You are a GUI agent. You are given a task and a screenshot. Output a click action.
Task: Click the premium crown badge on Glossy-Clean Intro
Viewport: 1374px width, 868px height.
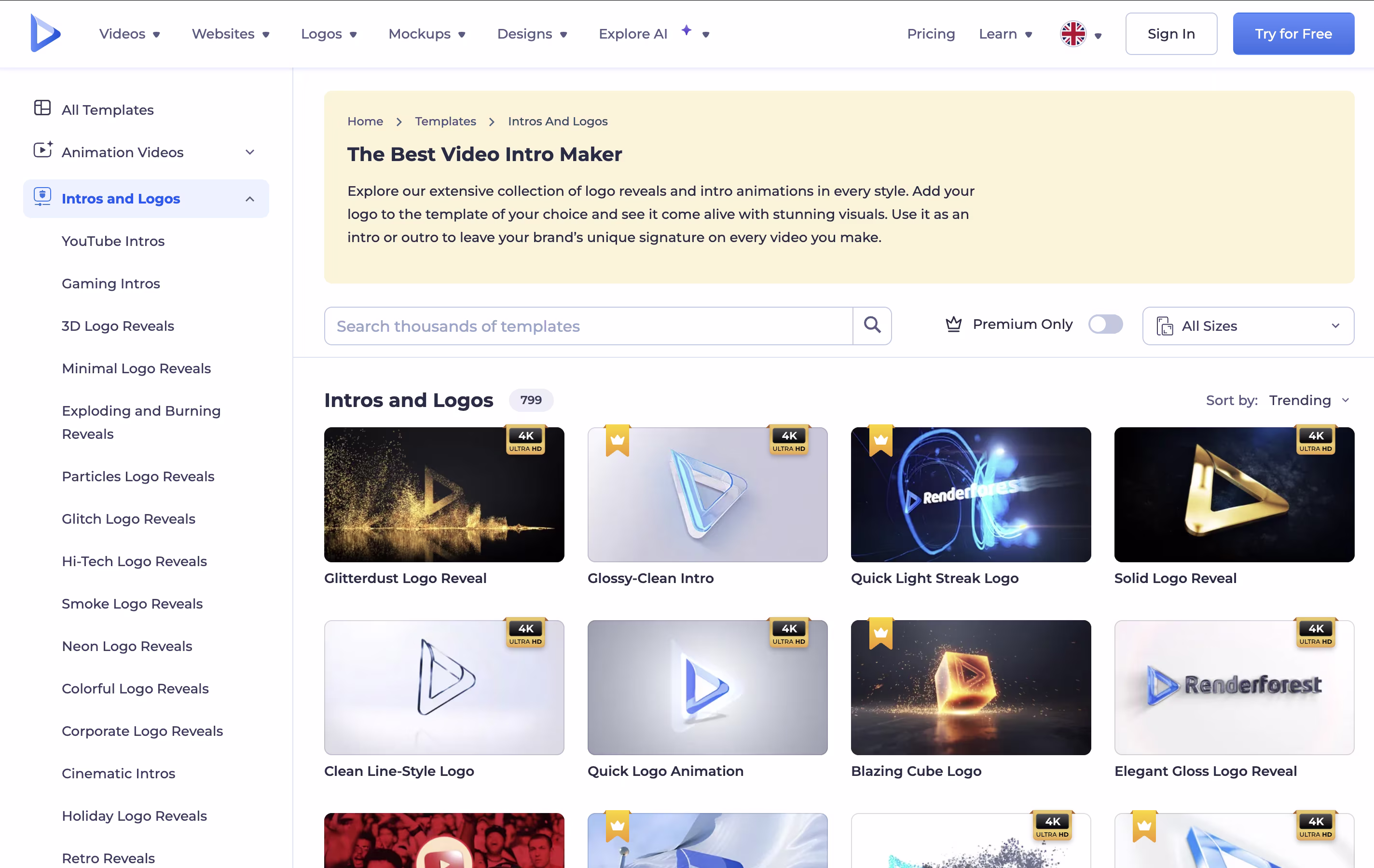[618, 440]
